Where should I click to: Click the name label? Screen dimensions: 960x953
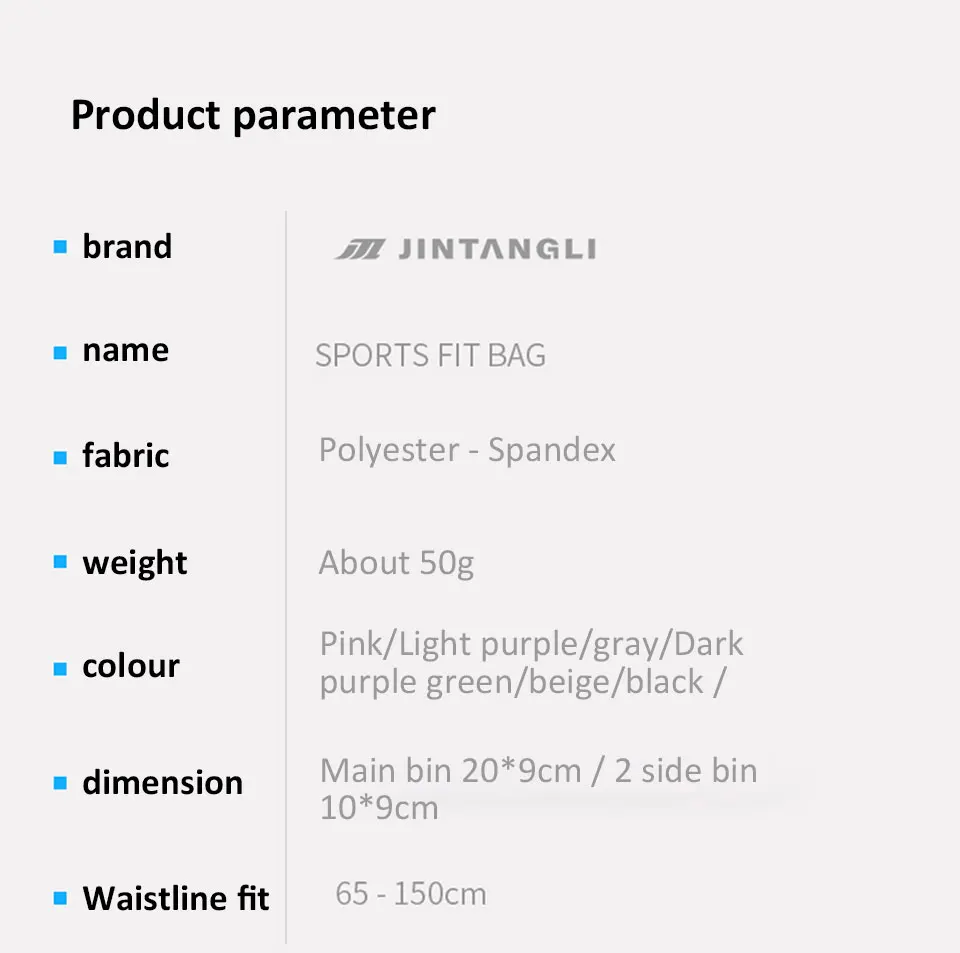(x=126, y=351)
